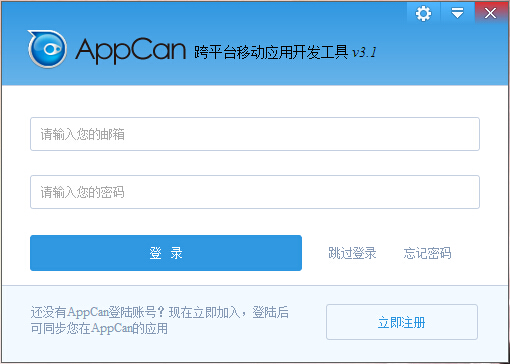Open the downward triangle menu in title bar

click(x=457, y=13)
